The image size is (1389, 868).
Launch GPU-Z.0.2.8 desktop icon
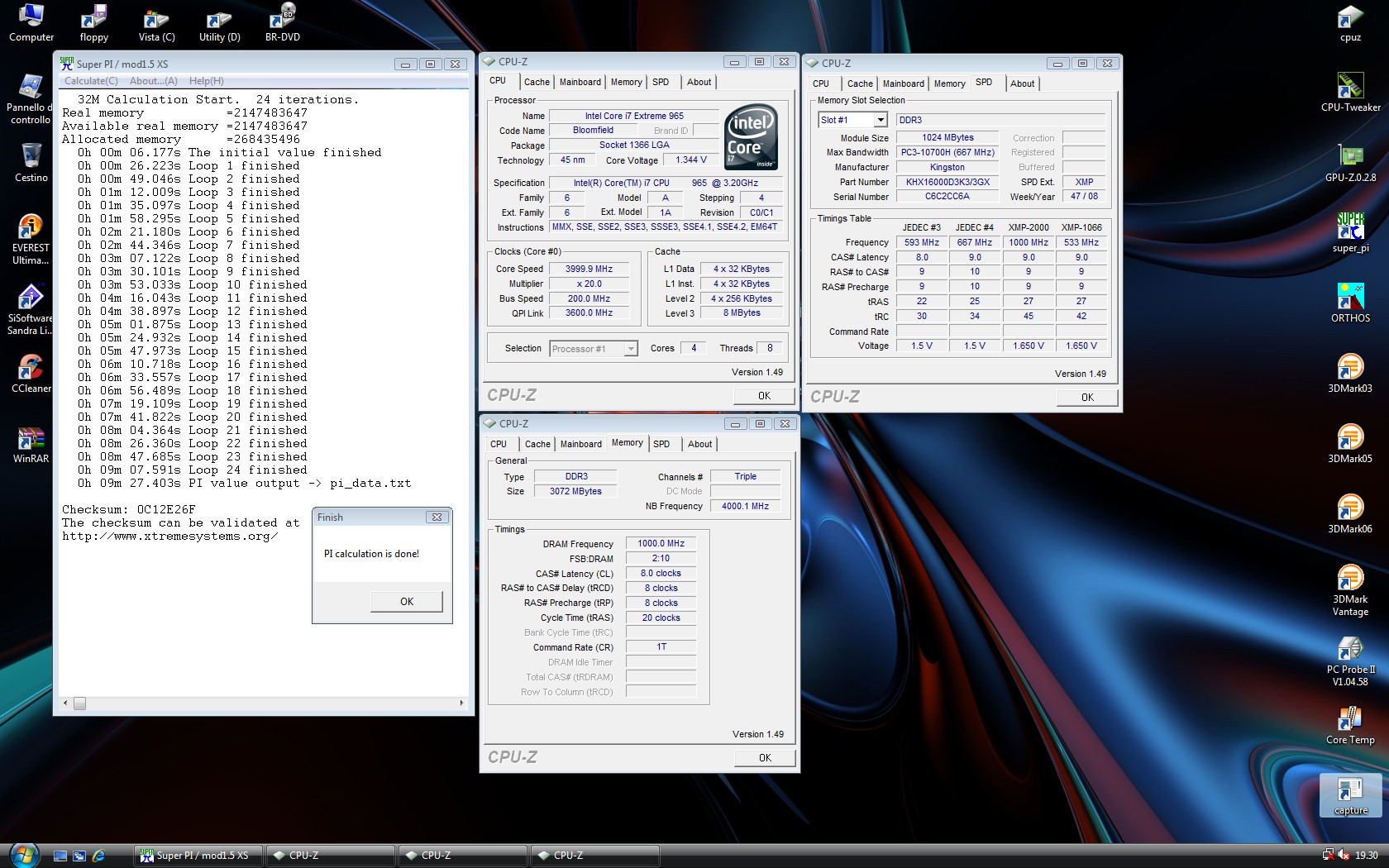click(x=1350, y=163)
